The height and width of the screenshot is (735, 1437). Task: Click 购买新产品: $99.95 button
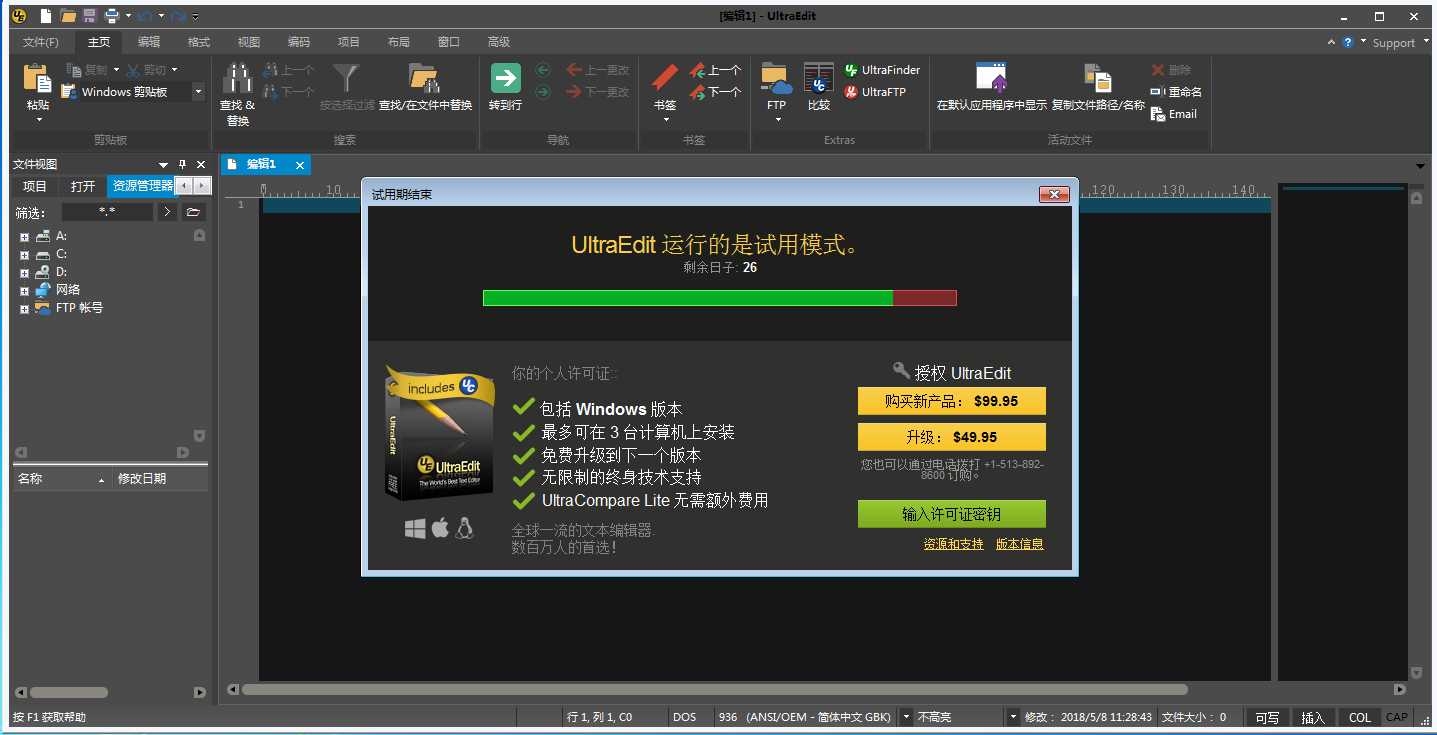click(952, 401)
